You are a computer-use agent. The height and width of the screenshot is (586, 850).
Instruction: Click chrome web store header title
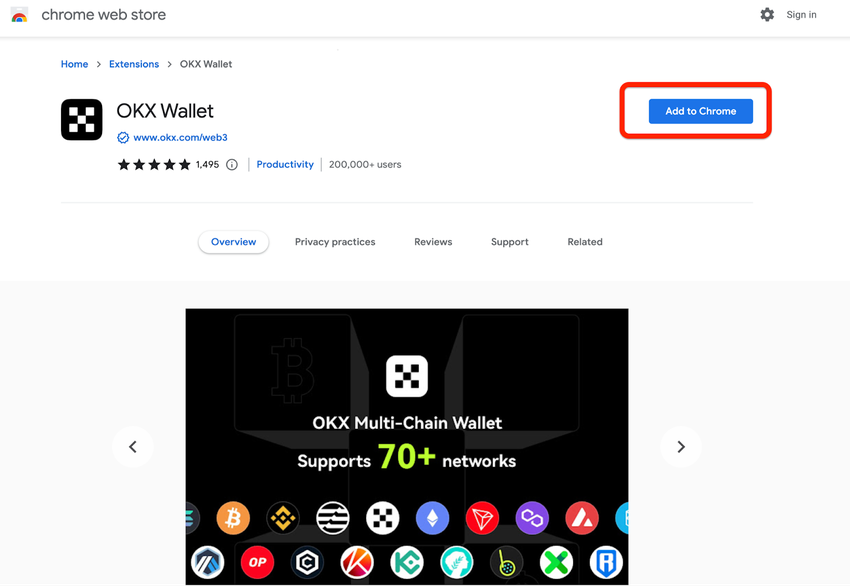104,15
